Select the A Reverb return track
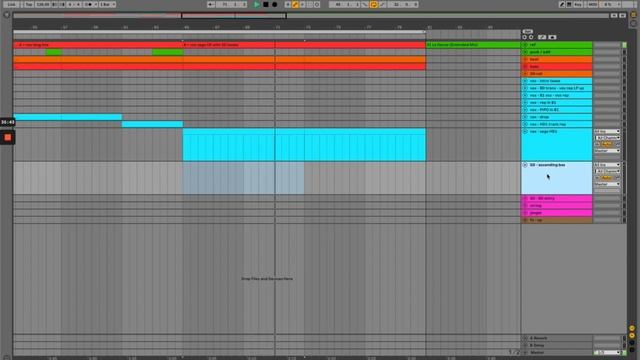 pos(557,338)
